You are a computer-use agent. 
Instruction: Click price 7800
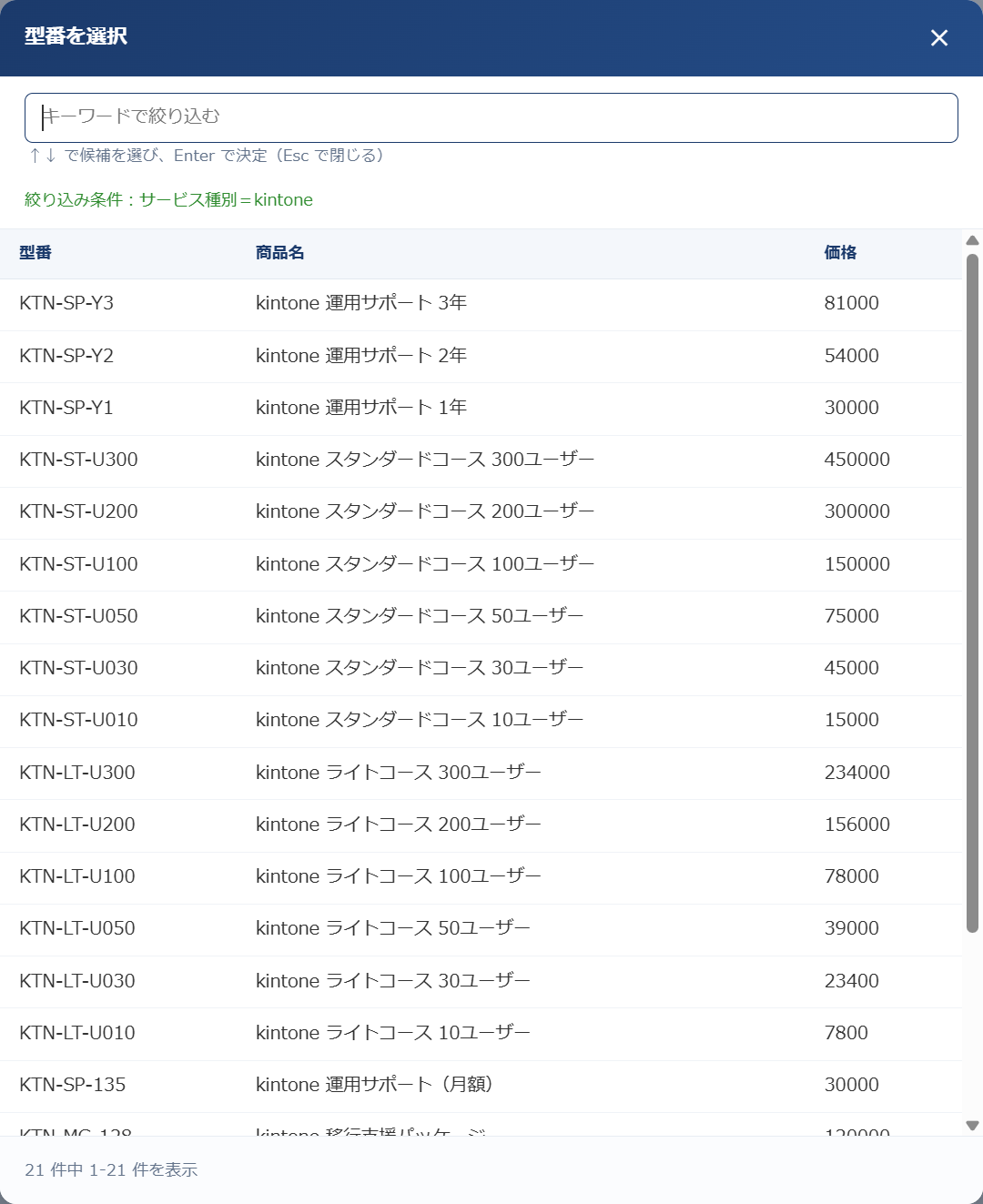846,1033
